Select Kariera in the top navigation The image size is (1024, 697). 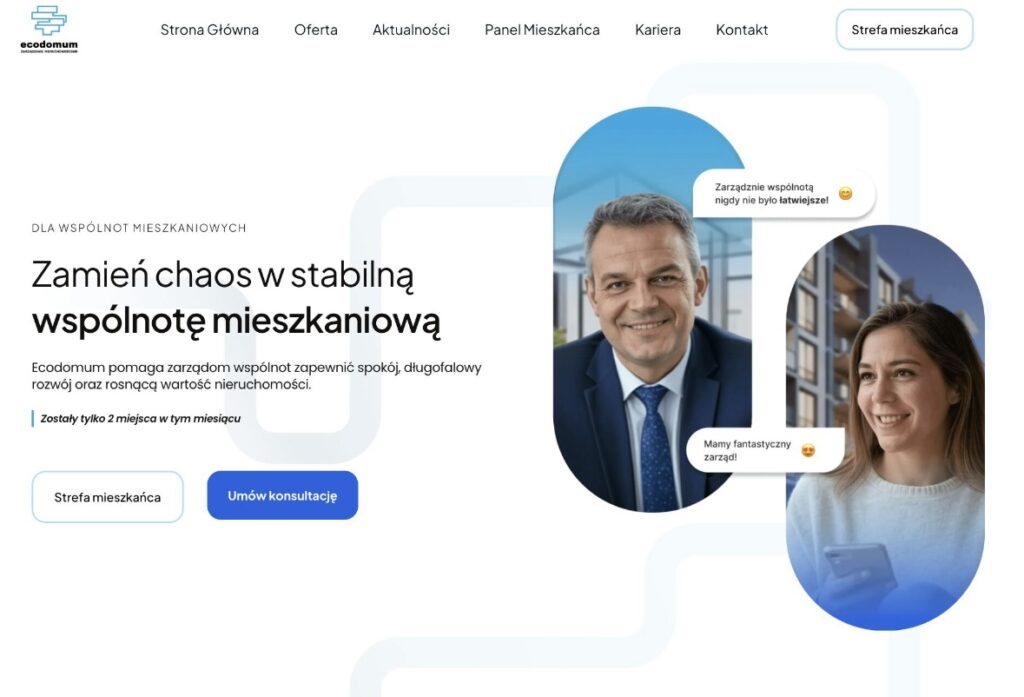[658, 30]
